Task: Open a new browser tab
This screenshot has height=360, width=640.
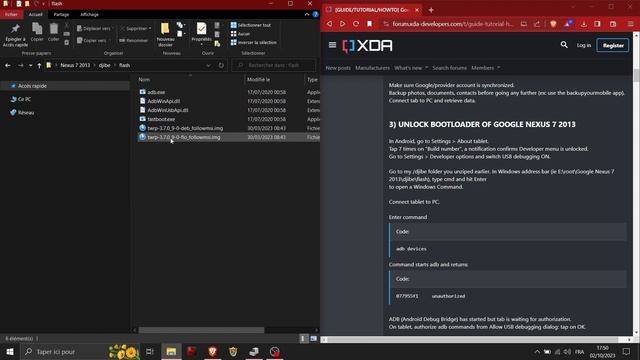Action: pyautogui.click(x=431, y=9)
